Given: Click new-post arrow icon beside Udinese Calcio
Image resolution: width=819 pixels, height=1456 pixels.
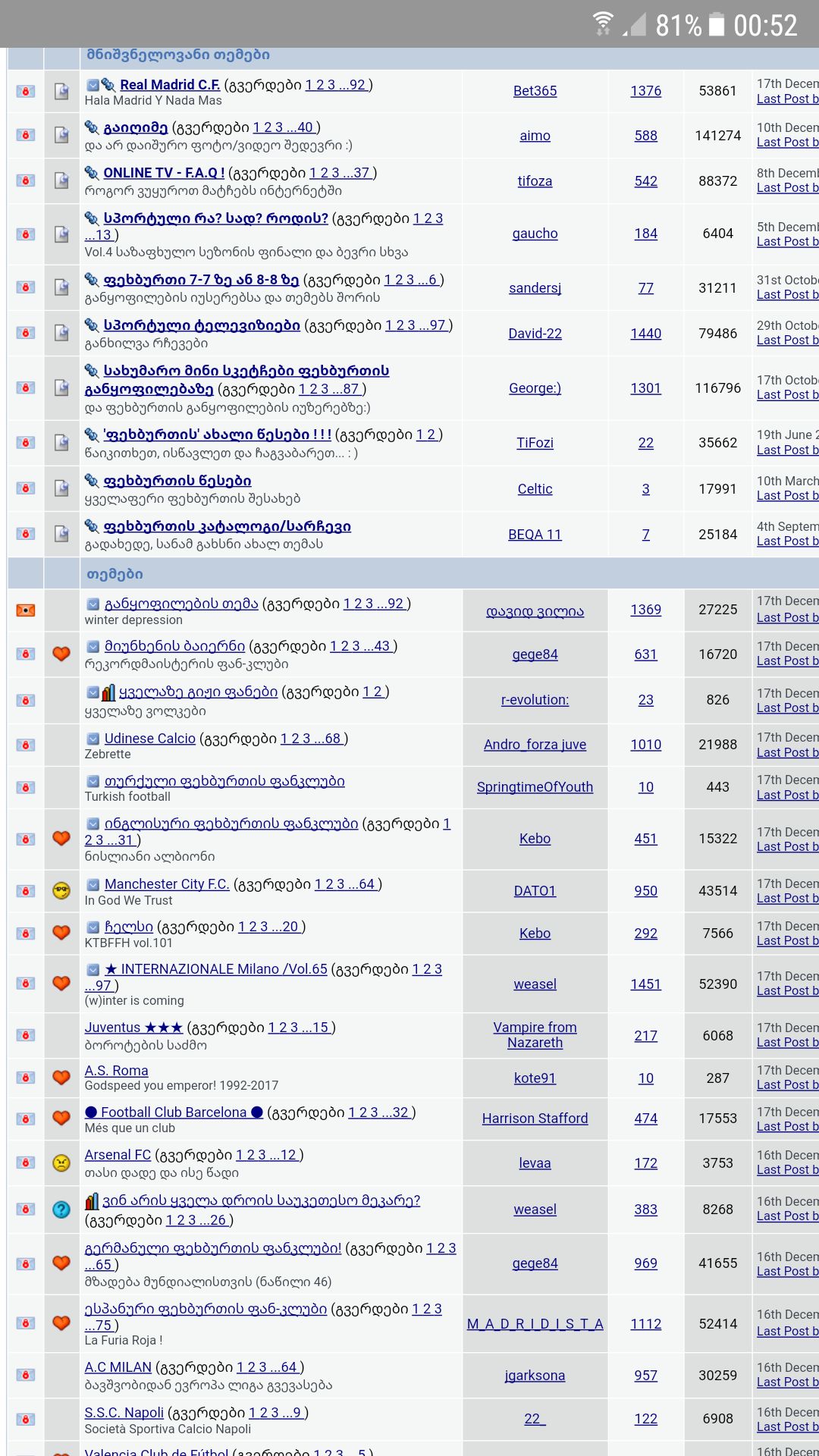Looking at the screenshot, I should pos(93,739).
